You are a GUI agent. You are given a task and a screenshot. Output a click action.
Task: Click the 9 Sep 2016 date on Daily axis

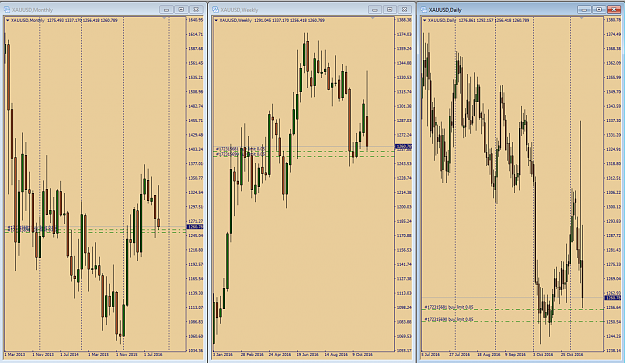pos(516,354)
